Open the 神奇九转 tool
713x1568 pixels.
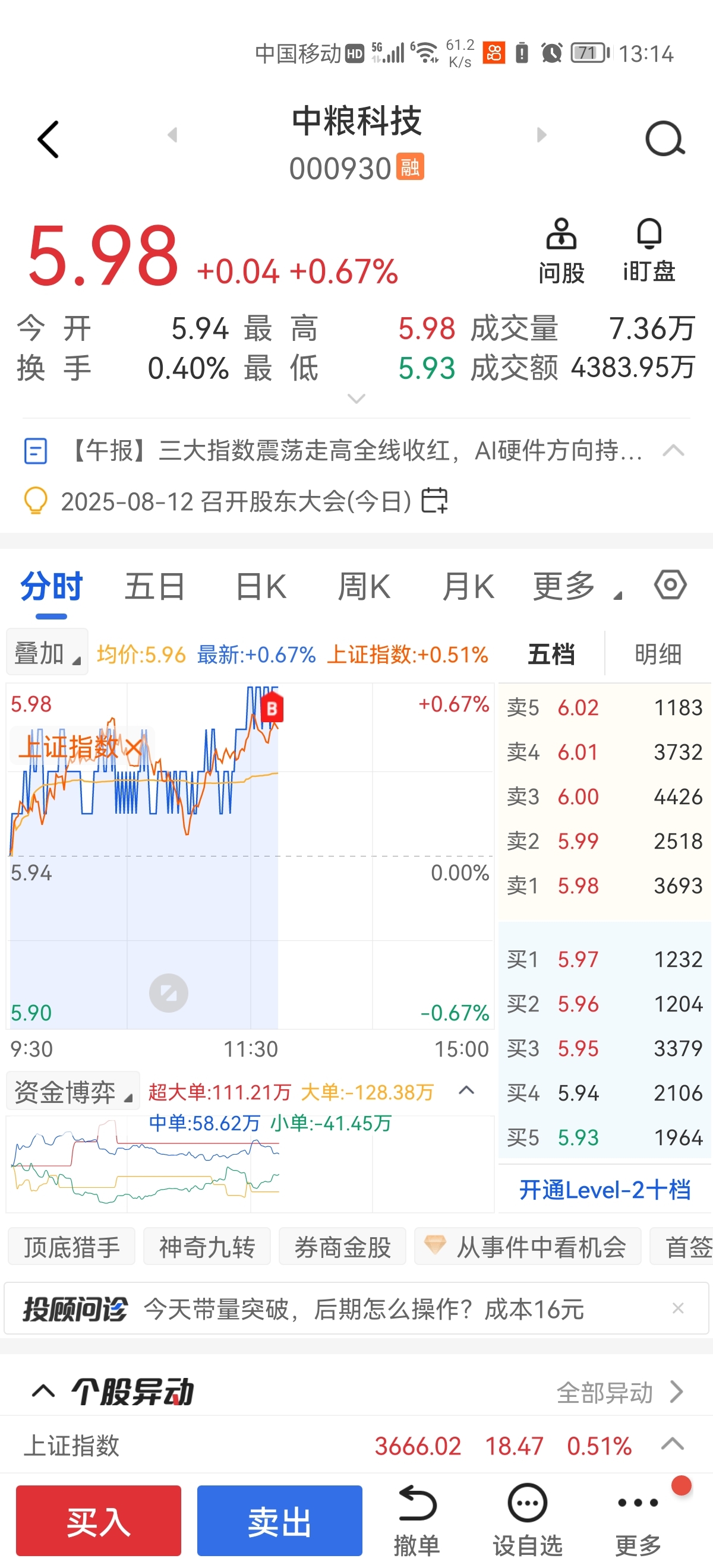pyautogui.click(x=207, y=1247)
